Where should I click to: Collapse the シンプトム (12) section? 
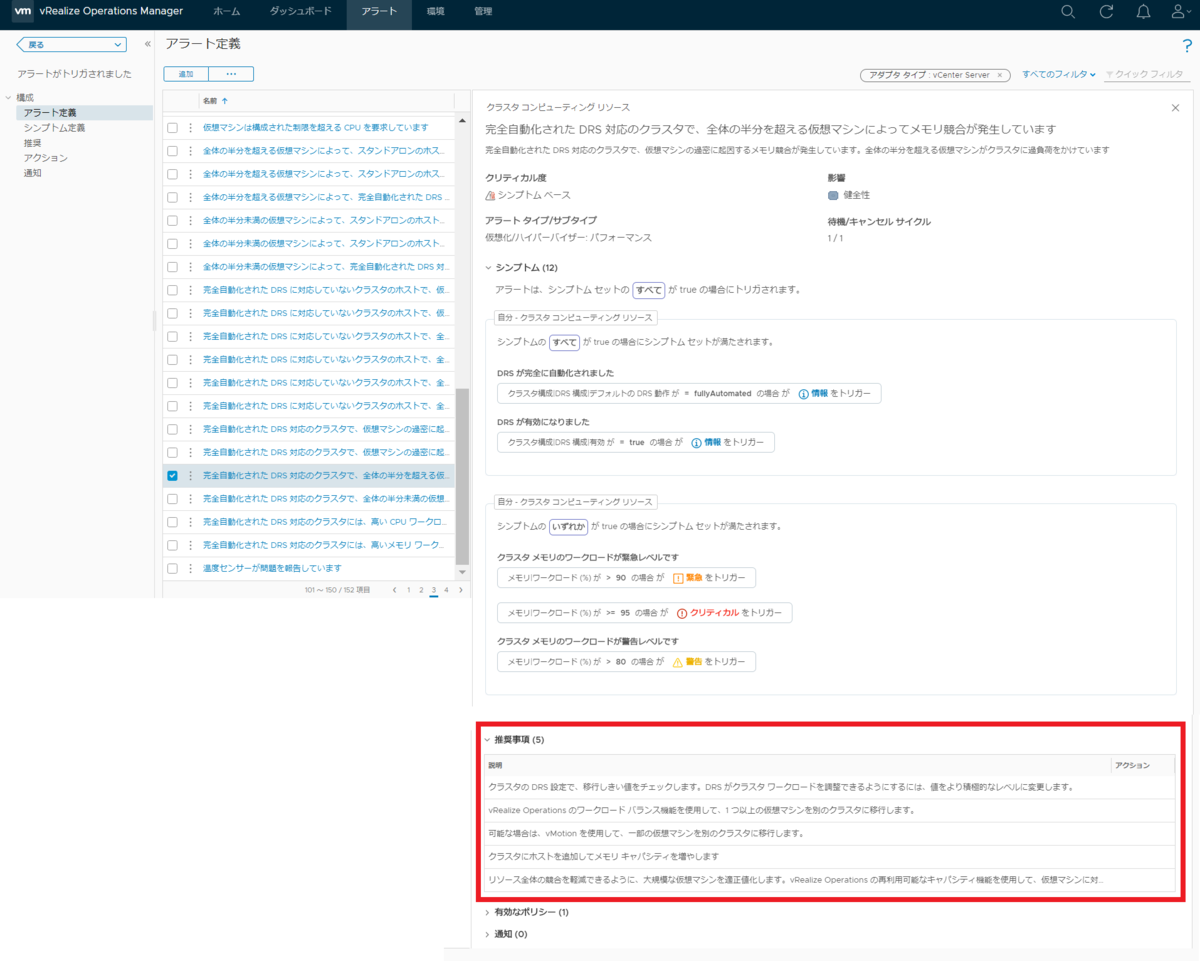tap(488, 268)
